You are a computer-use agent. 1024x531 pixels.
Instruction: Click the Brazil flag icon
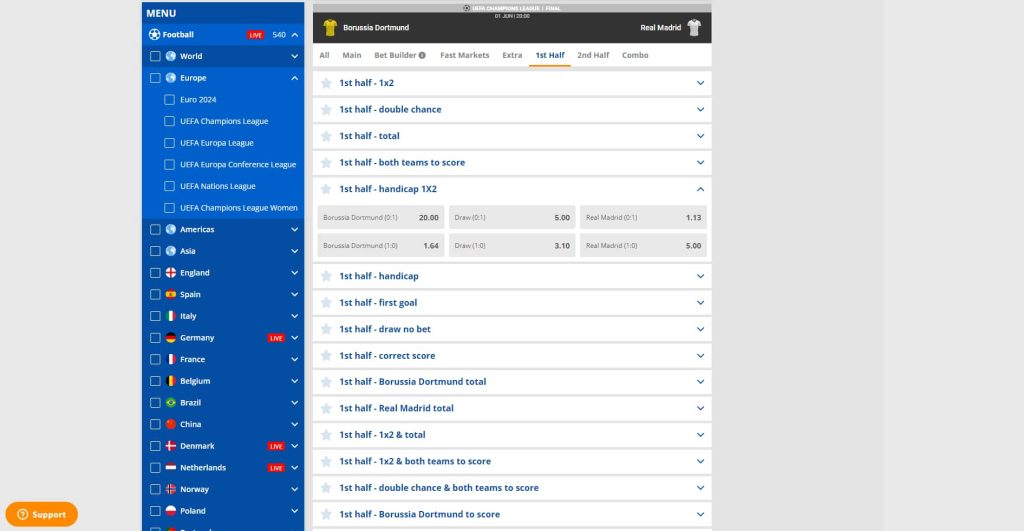pos(170,403)
